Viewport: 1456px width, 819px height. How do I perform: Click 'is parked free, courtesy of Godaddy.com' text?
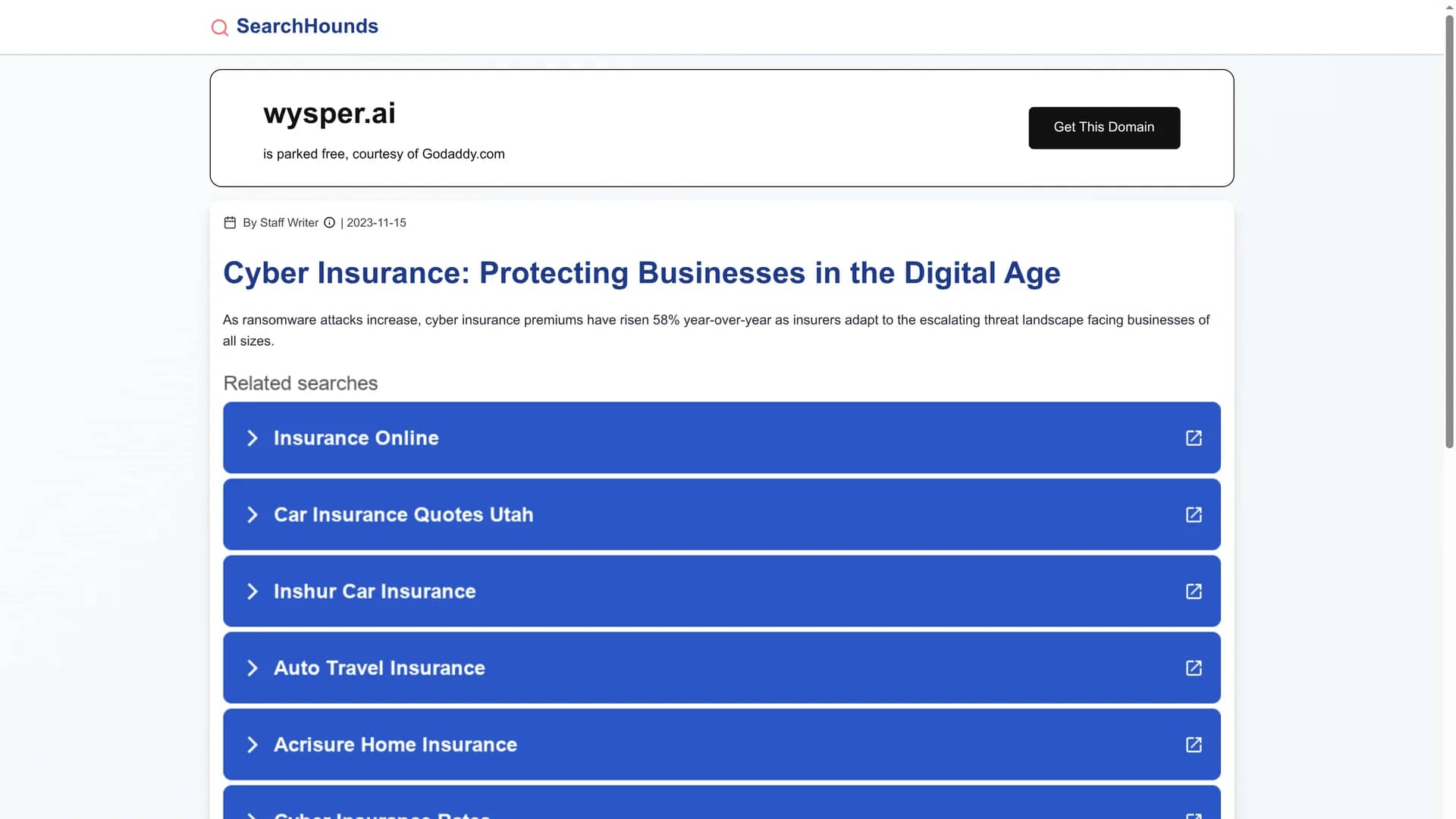384,154
